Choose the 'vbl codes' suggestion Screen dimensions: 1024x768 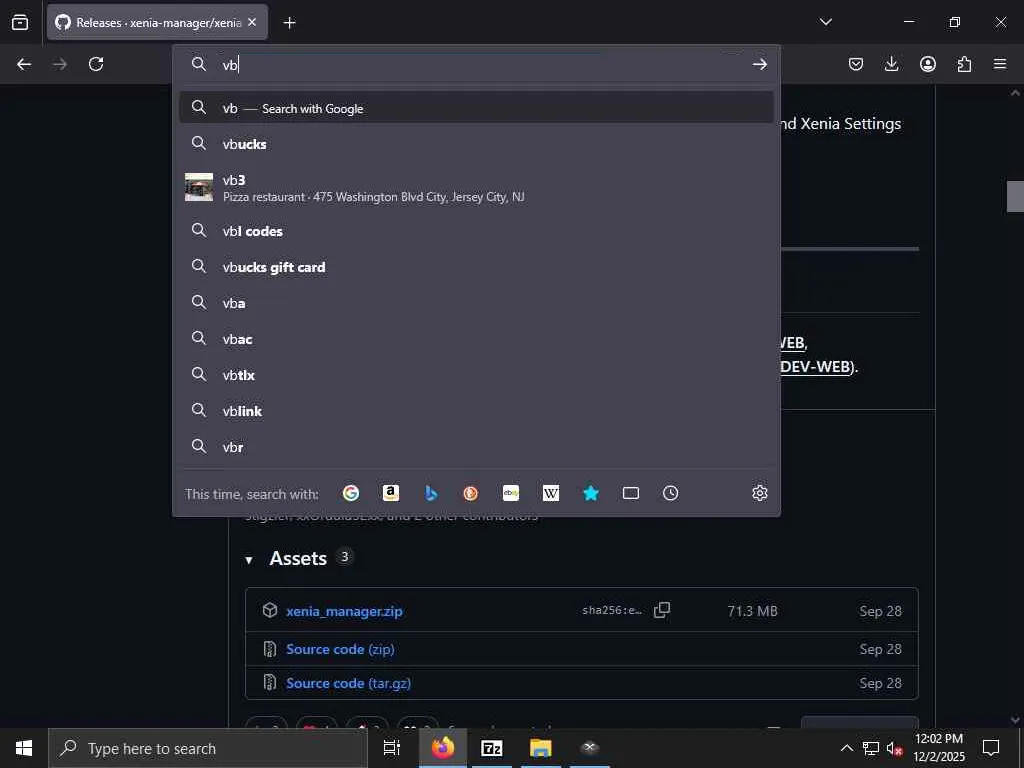[x=477, y=231]
